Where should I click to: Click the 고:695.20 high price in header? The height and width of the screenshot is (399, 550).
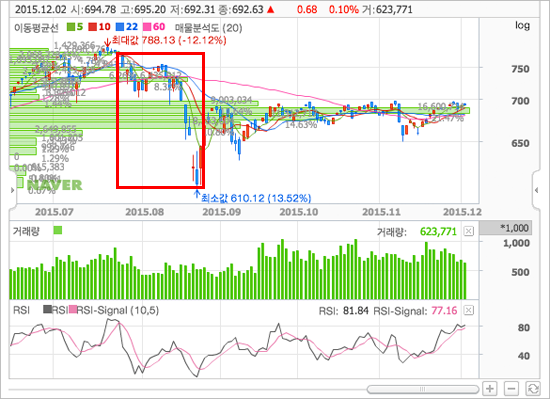point(143,9)
